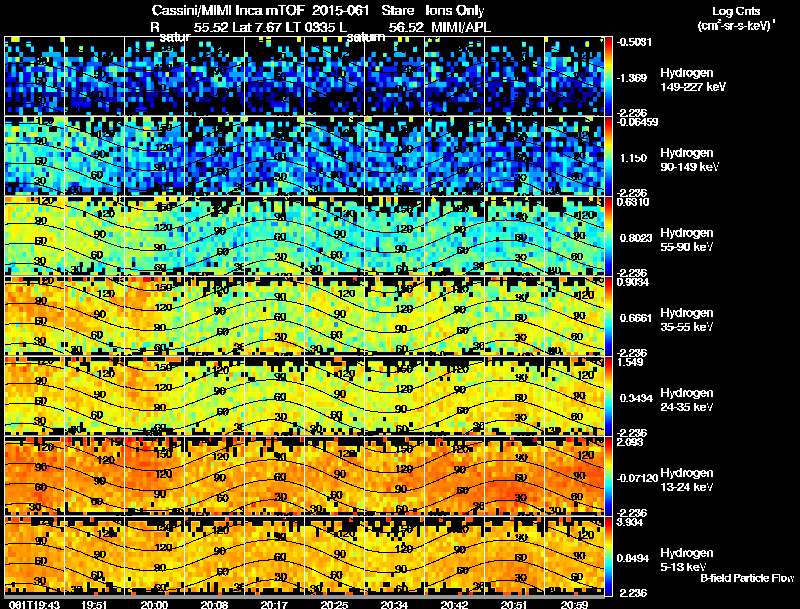800x609 pixels.
Task: Click the 'B-field Particle Flow' caption
Action: (x=747, y=578)
